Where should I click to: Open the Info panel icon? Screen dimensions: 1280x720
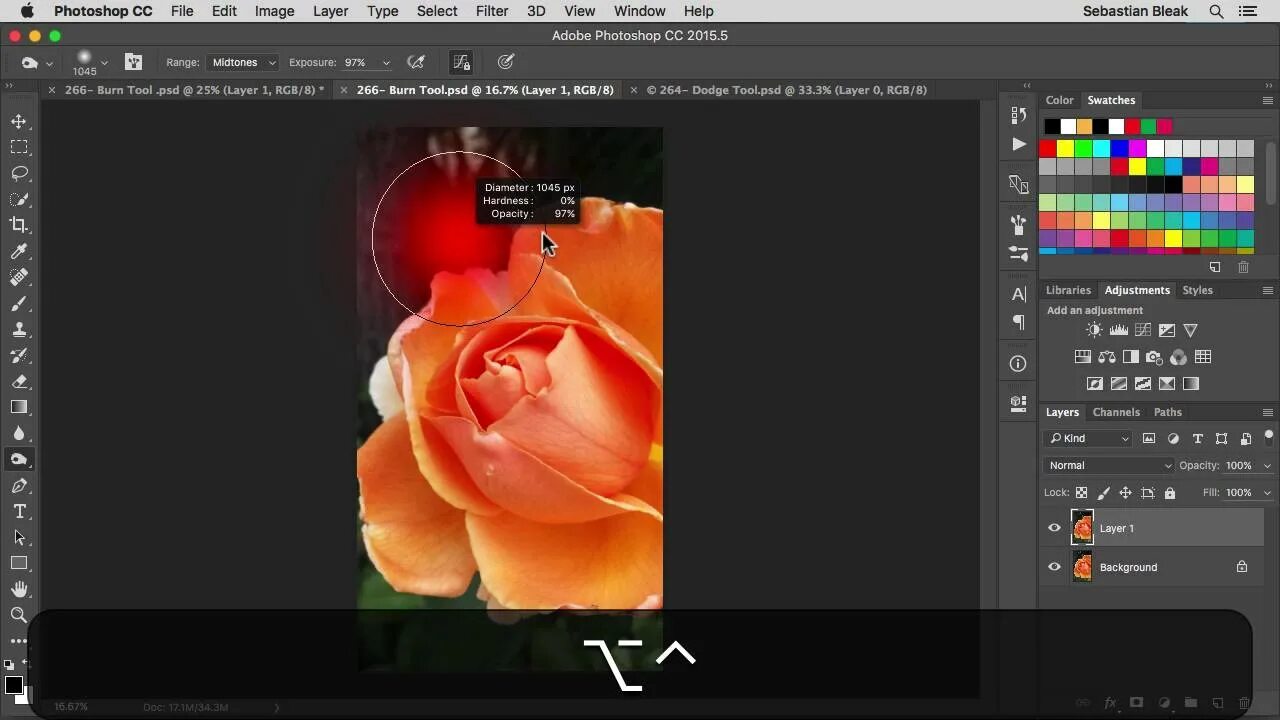pyautogui.click(x=1019, y=364)
